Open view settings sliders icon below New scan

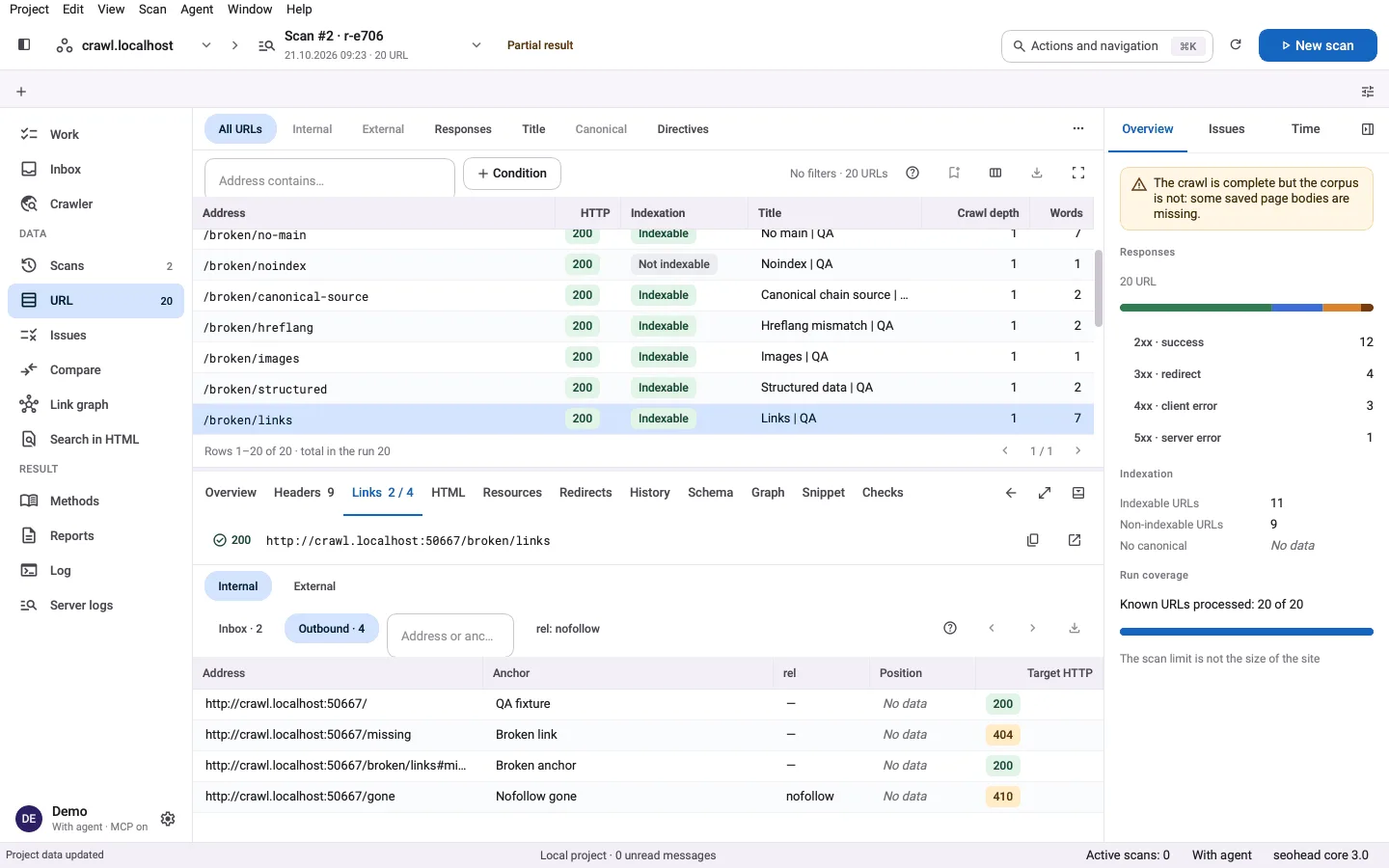point(1368,92)
